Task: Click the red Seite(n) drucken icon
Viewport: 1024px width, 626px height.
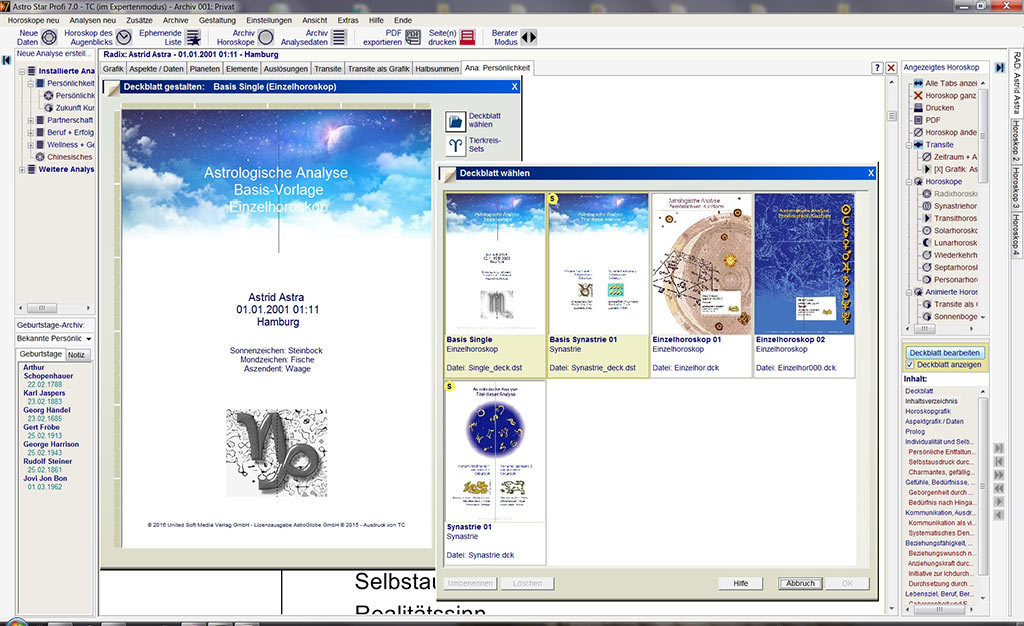Action: pyautogui.click(x=468, y=37)
